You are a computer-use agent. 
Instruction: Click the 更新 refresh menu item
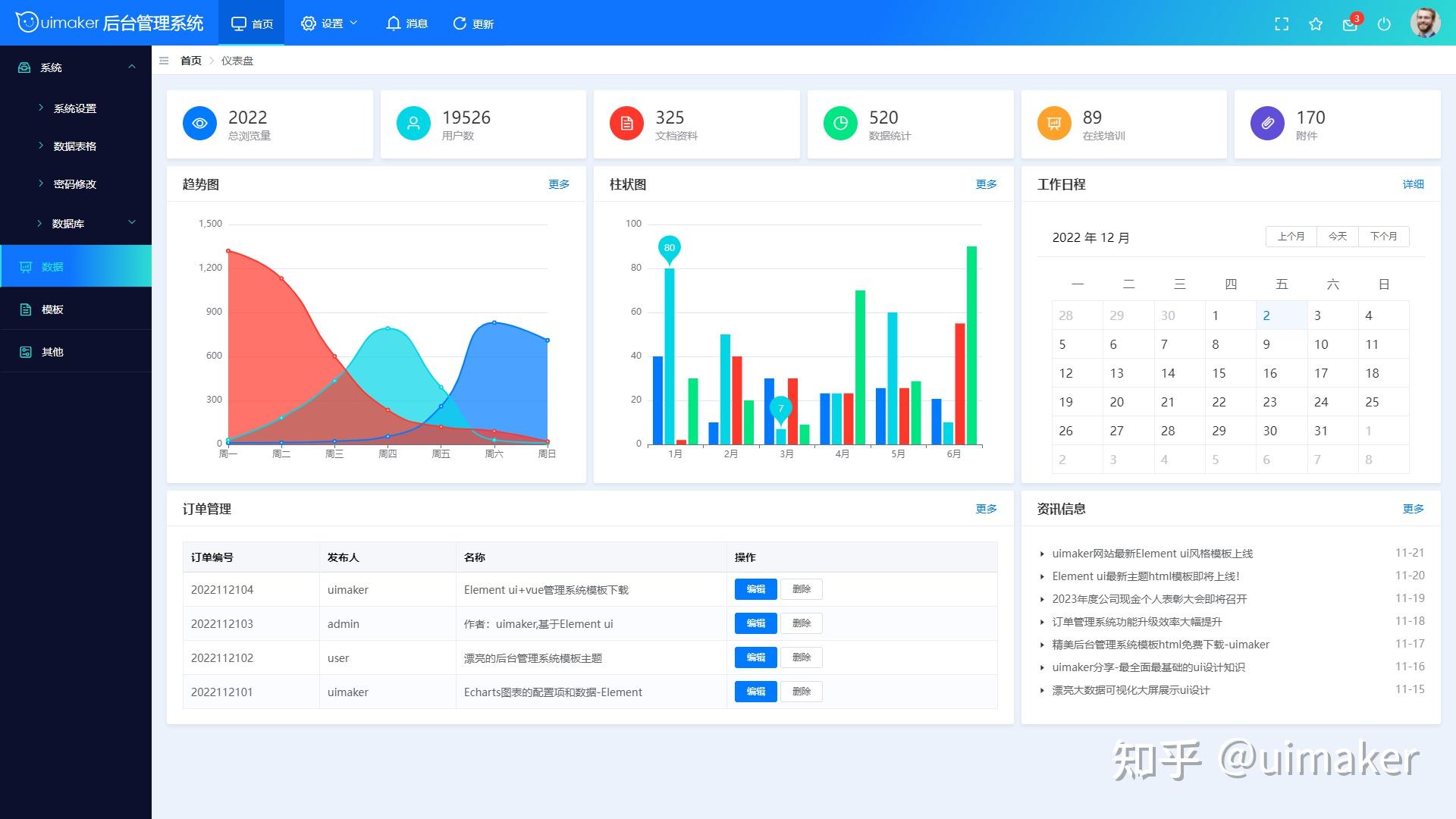[473, 24]
